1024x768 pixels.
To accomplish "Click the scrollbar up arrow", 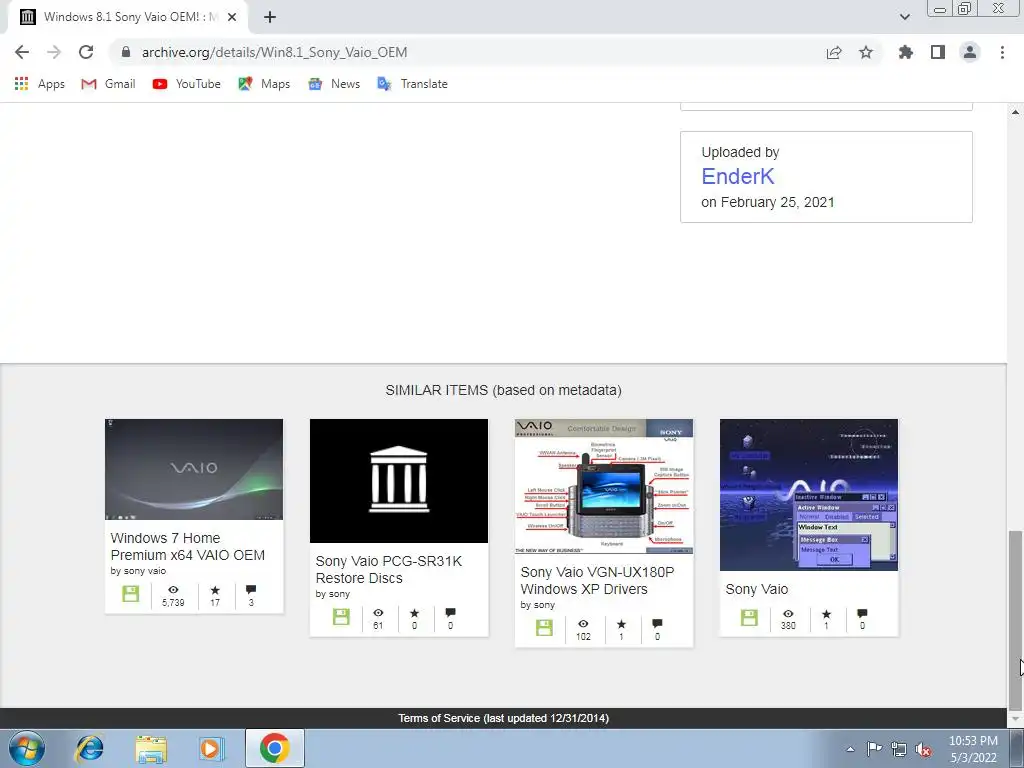I will (1015, 112).
